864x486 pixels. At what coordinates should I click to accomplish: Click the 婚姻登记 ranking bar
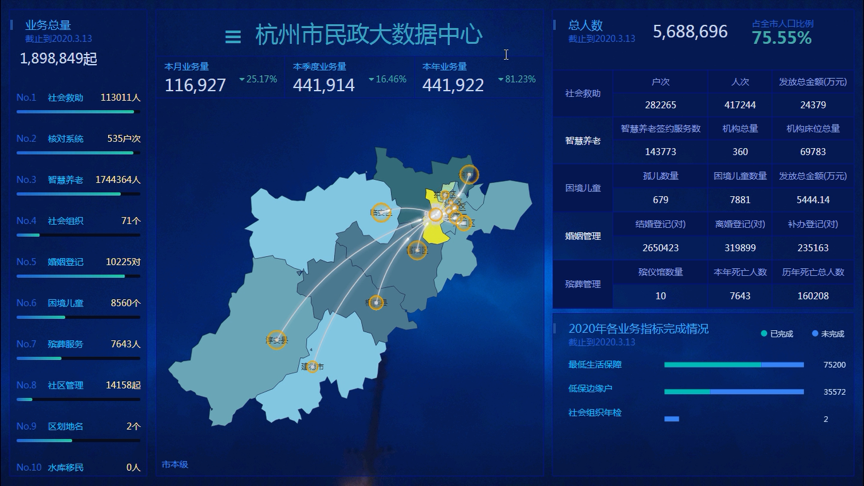coord(78,276)
